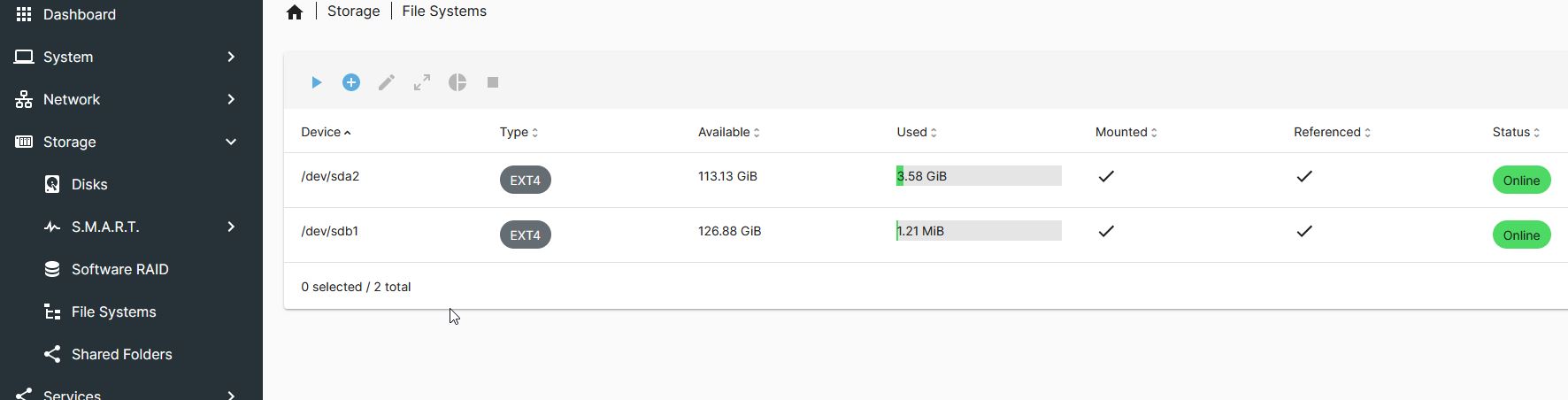The image size is (1568, 400).
Task: Click the Storage breadcrumb link
Action: [353, 11]
